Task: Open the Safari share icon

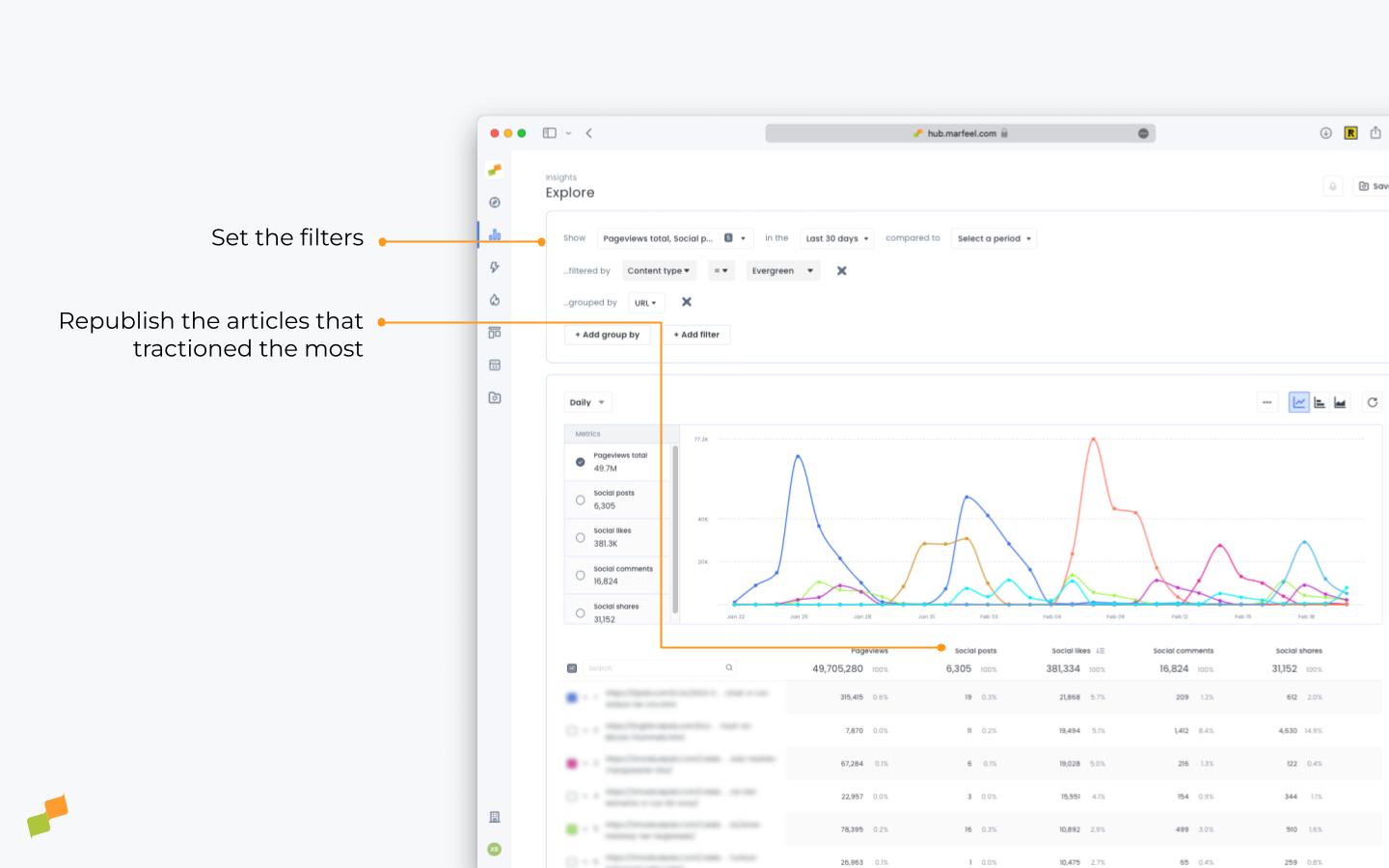Action: pyautogui.click(x=1375, y=133)
